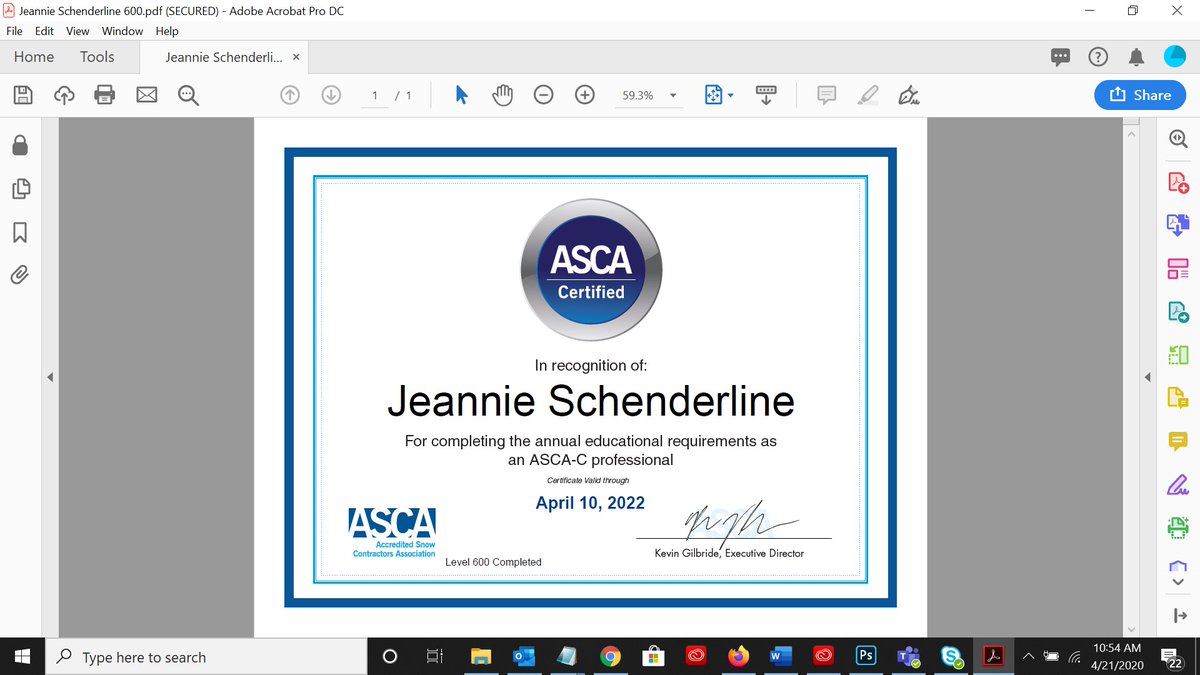The height and width of the screenshot is (675, 1200).
Task: Open notifications bell
Action: pyautogui.click(x=1136, y=57)
